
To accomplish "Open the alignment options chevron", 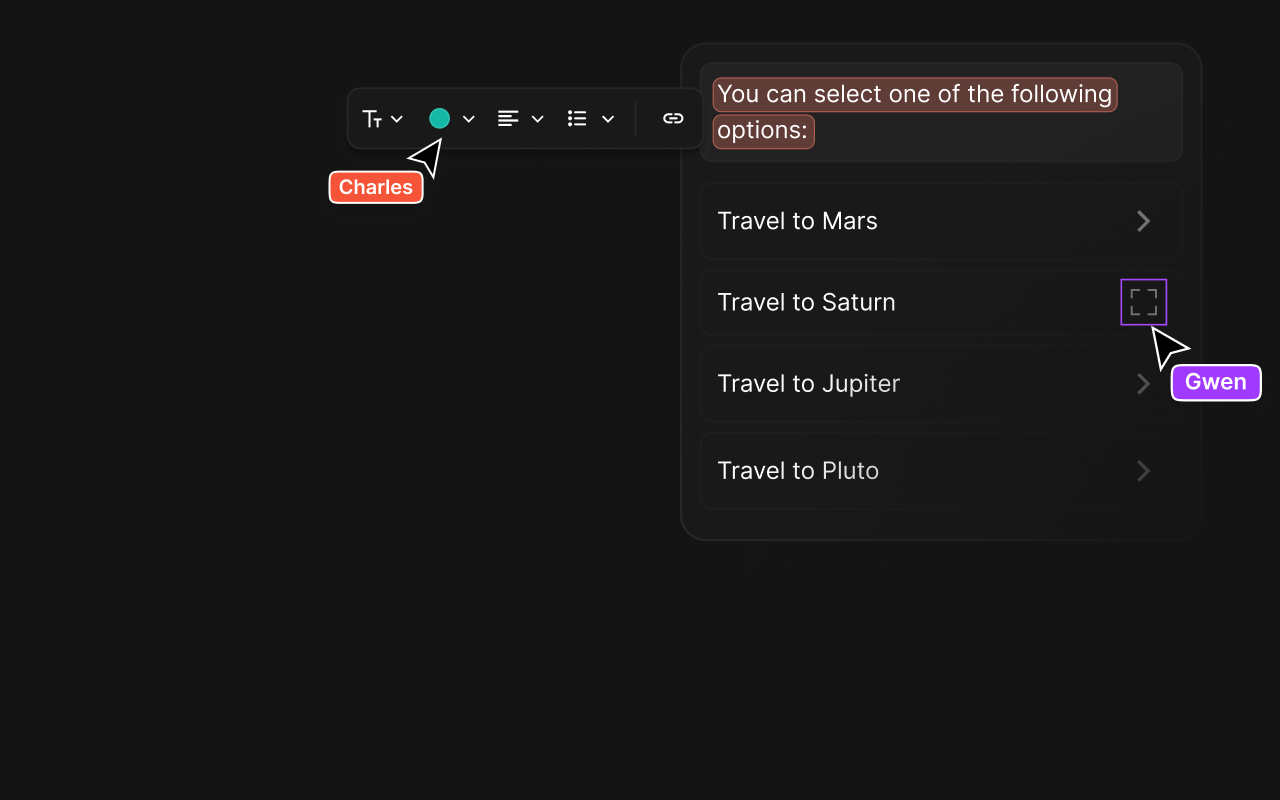I will (x=538, y=119).
